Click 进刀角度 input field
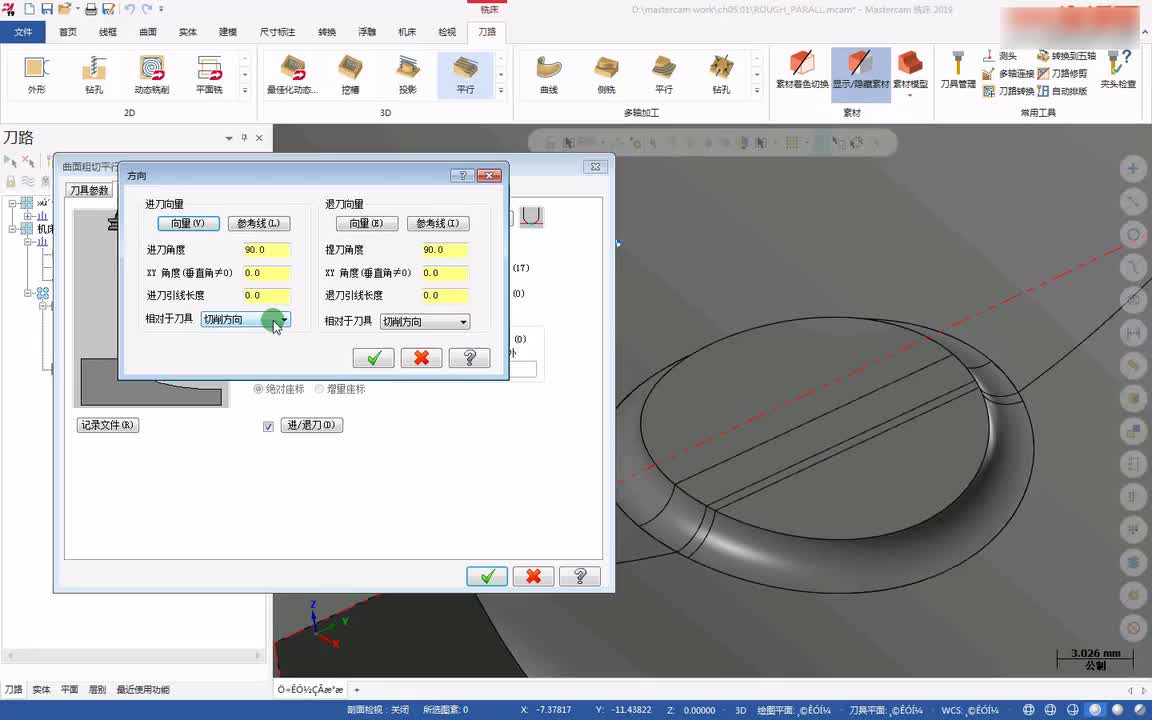 (267, 250)
